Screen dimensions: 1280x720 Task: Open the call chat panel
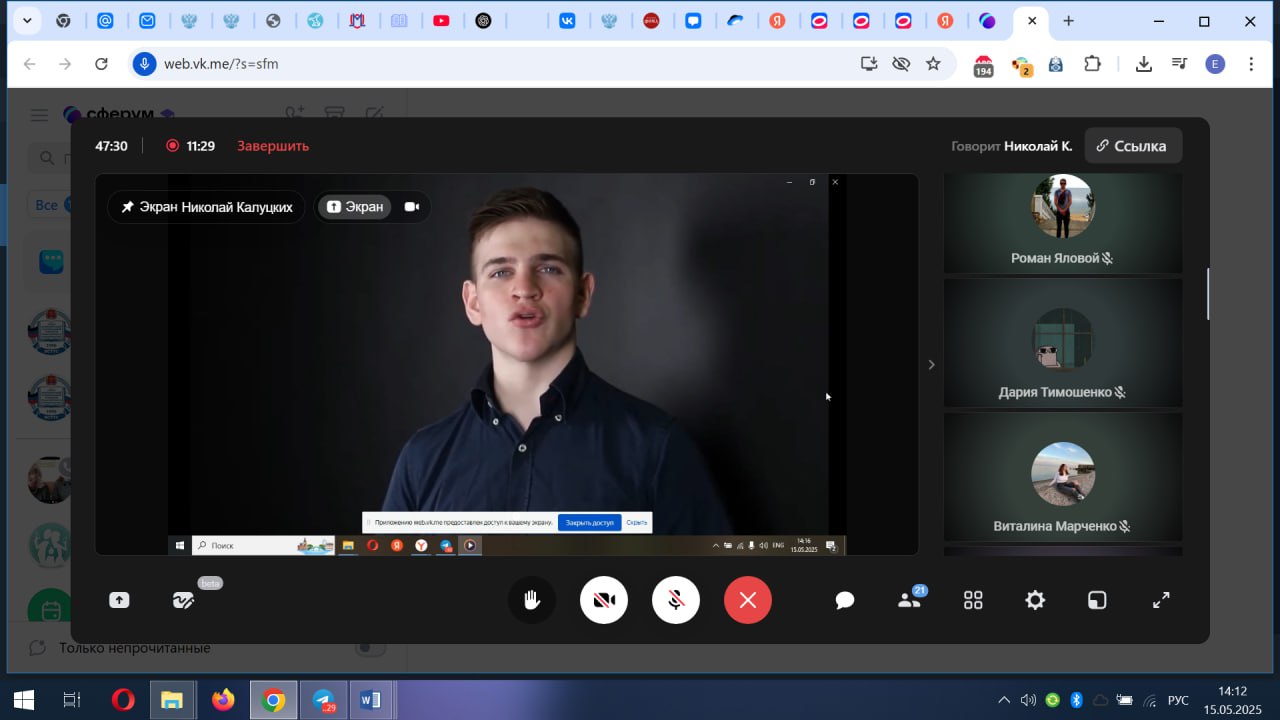click(x=845, y=600)
